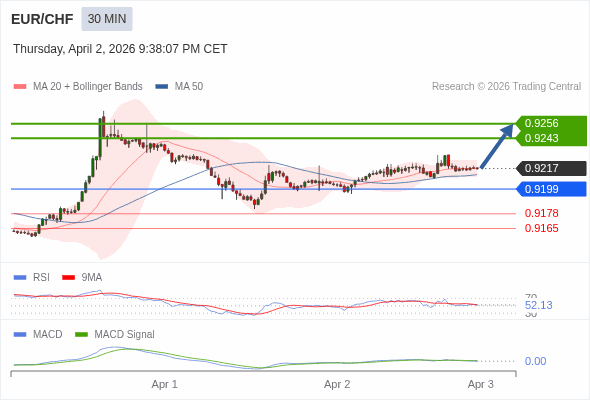Click the blue pivot tag 0.9199

pos(552,189)
